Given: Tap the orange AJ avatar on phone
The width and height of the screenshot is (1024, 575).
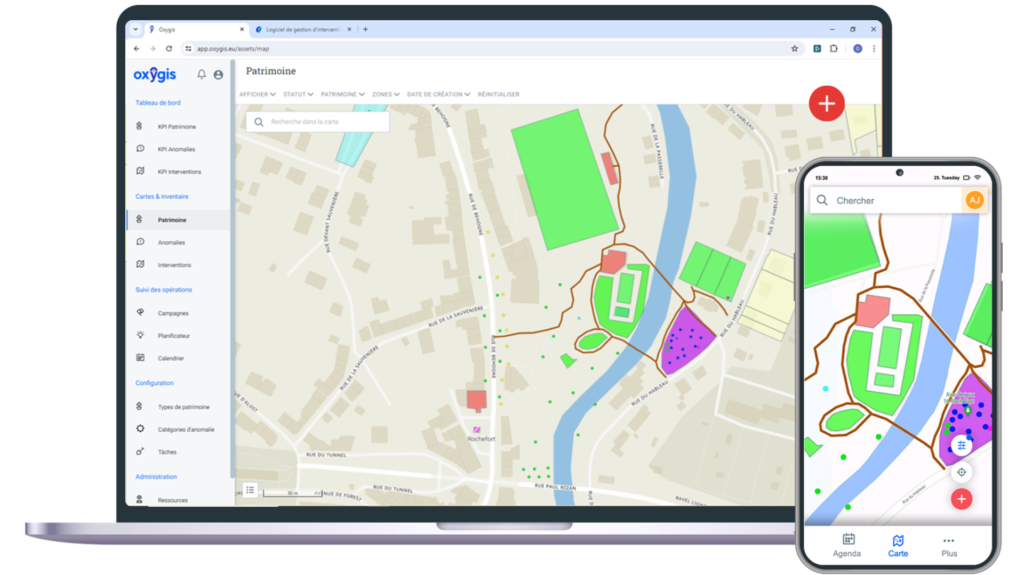Looking at the screenshot, I should pos(973,200).
